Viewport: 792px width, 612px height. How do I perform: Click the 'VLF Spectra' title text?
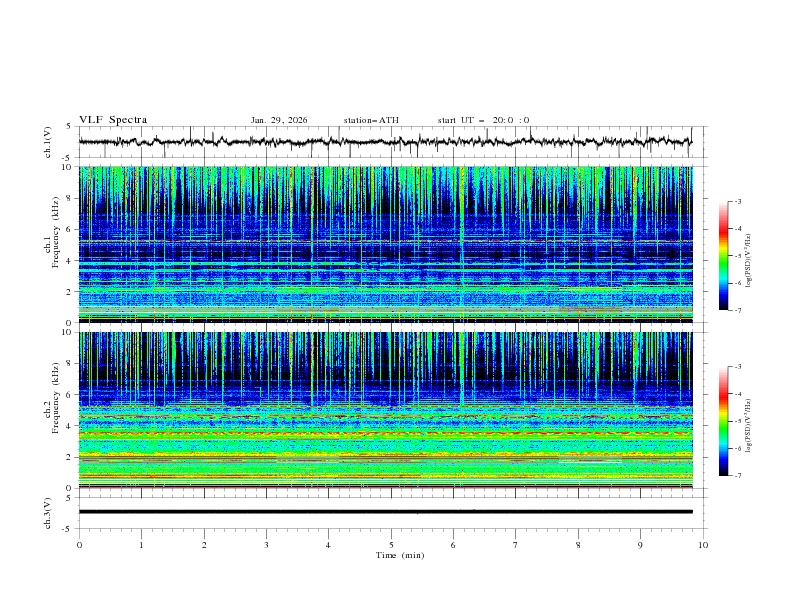coord(113,120)
